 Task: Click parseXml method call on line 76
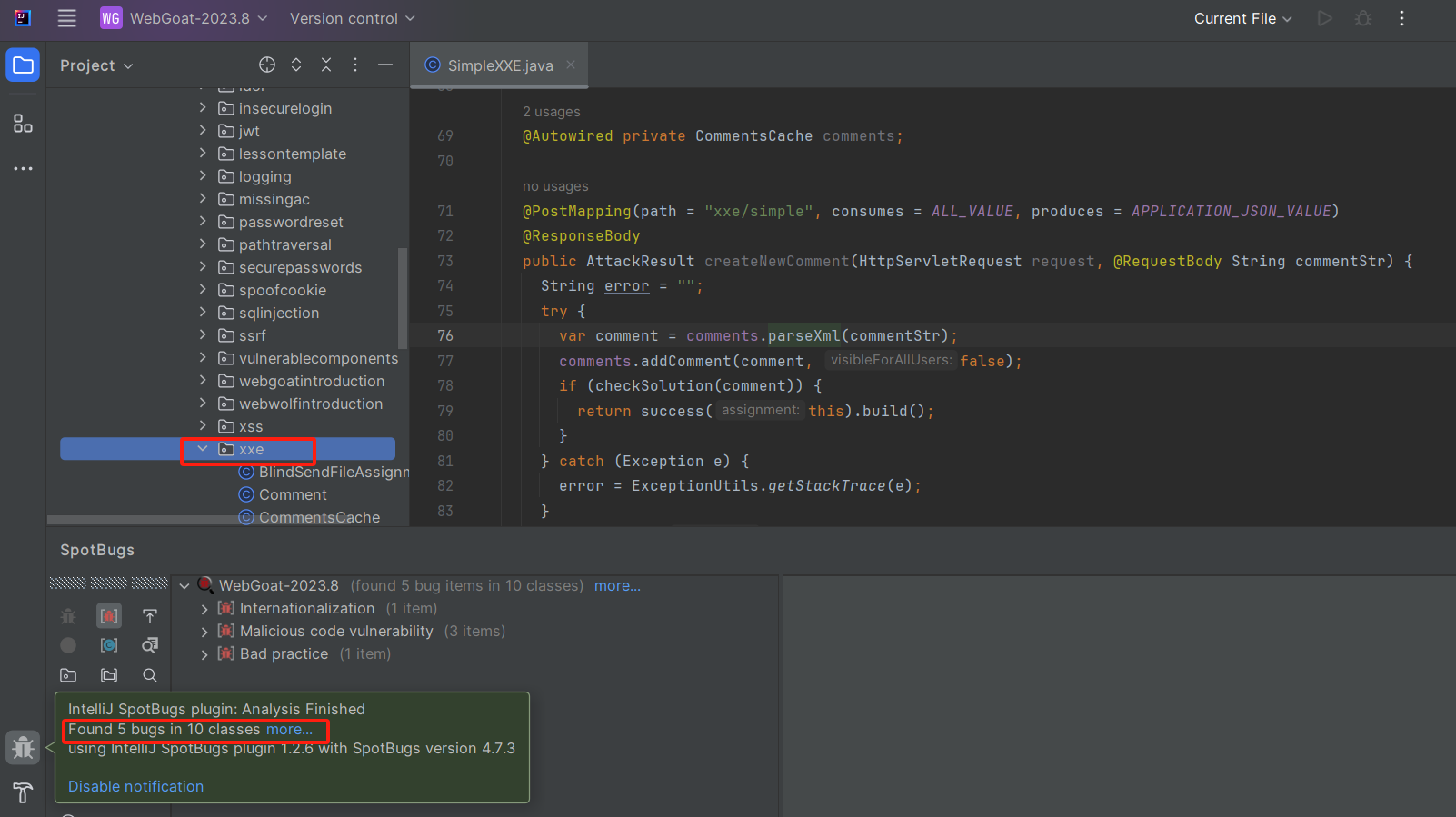point(803,335)
